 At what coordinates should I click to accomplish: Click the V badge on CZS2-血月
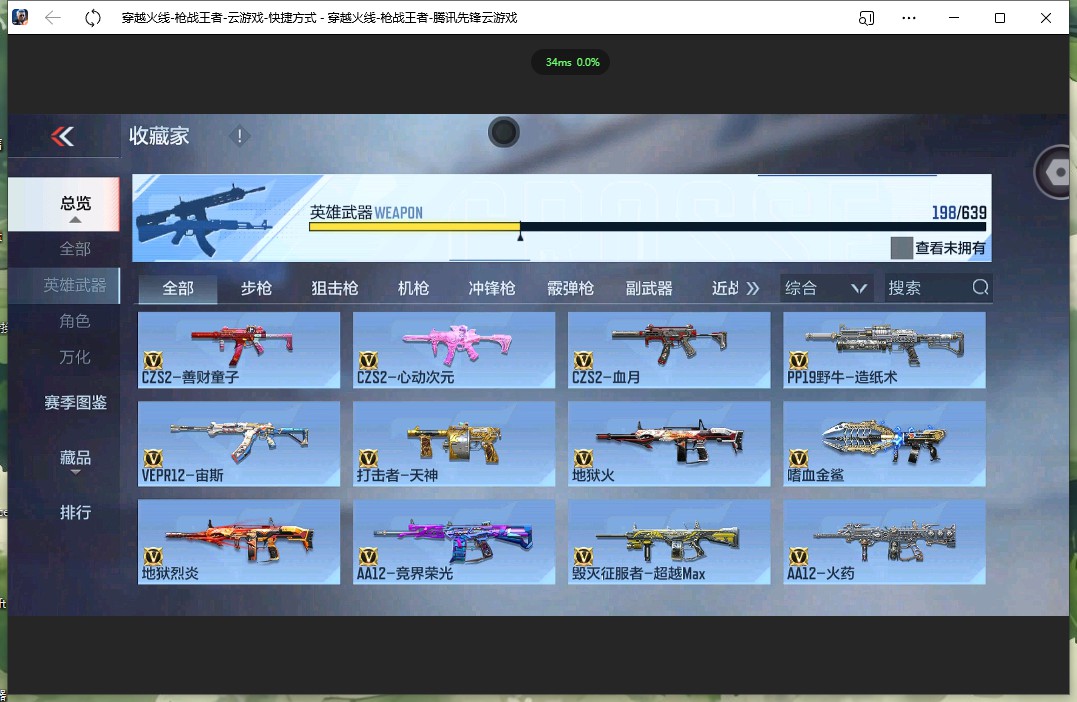tap(583, 360)
